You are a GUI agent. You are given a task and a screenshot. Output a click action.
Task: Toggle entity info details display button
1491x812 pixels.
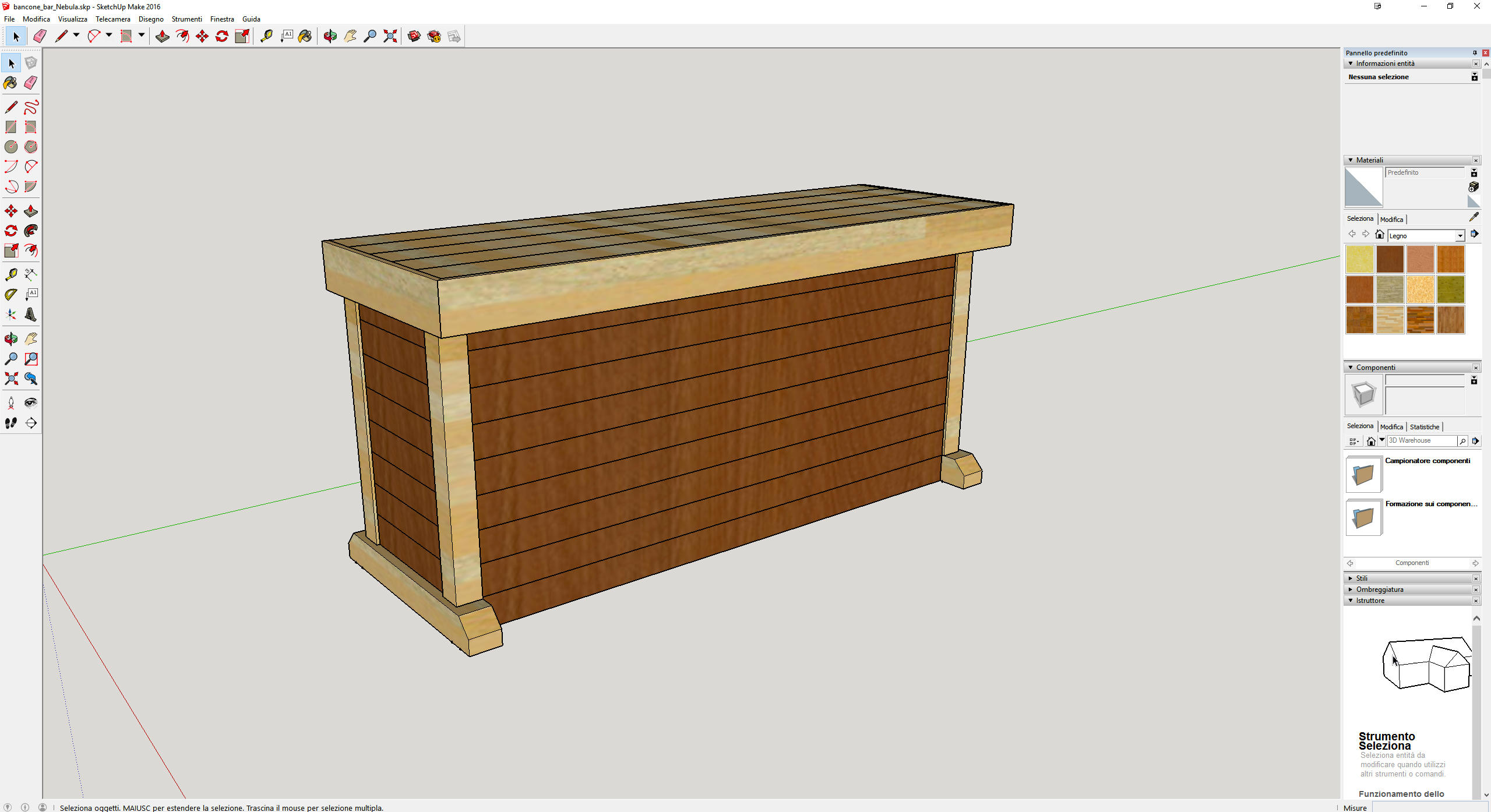pos(1474,77)
